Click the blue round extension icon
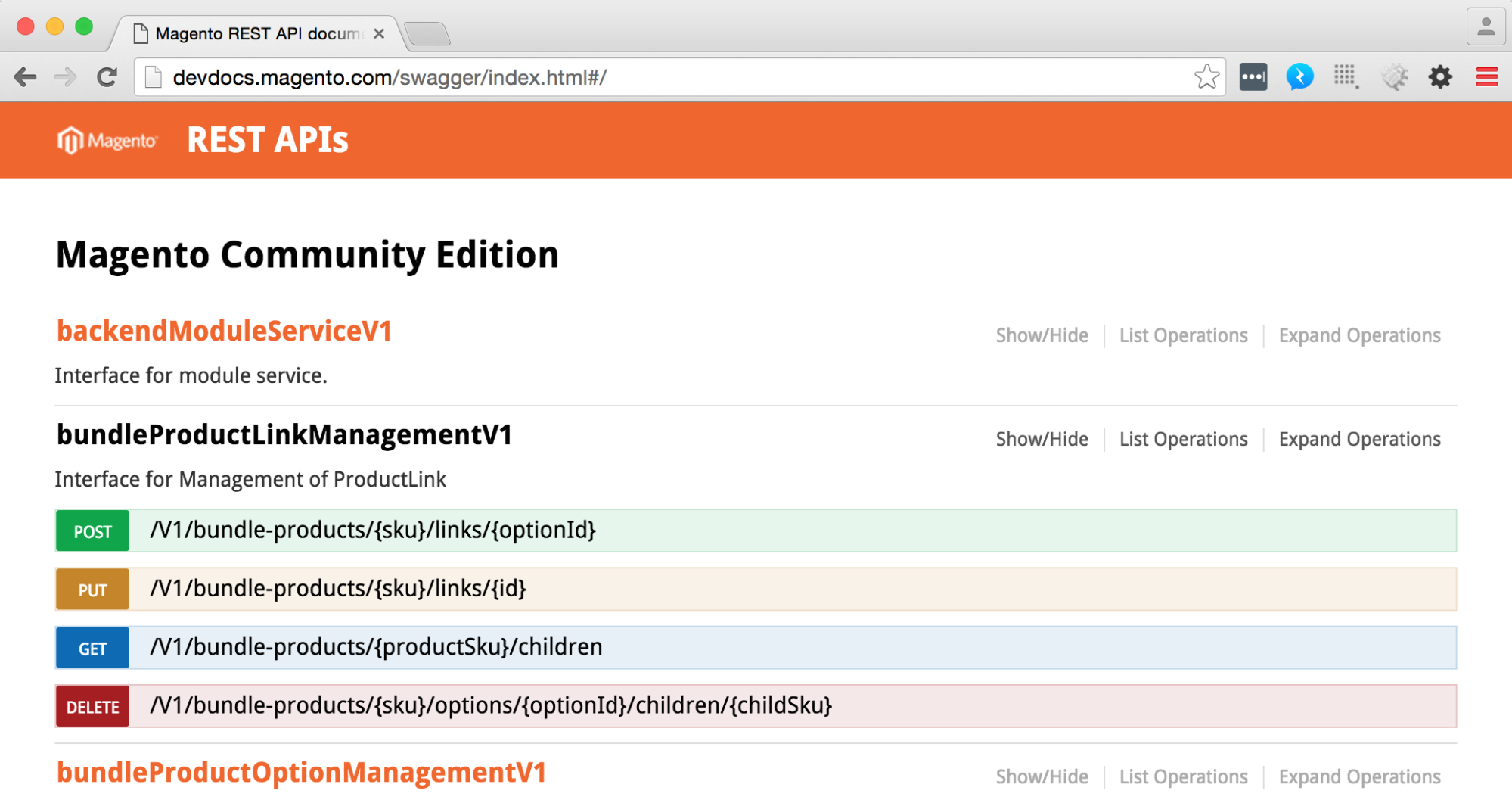Image resolution: width=1512 pixels, height=806 pixels. (1299, 76)
